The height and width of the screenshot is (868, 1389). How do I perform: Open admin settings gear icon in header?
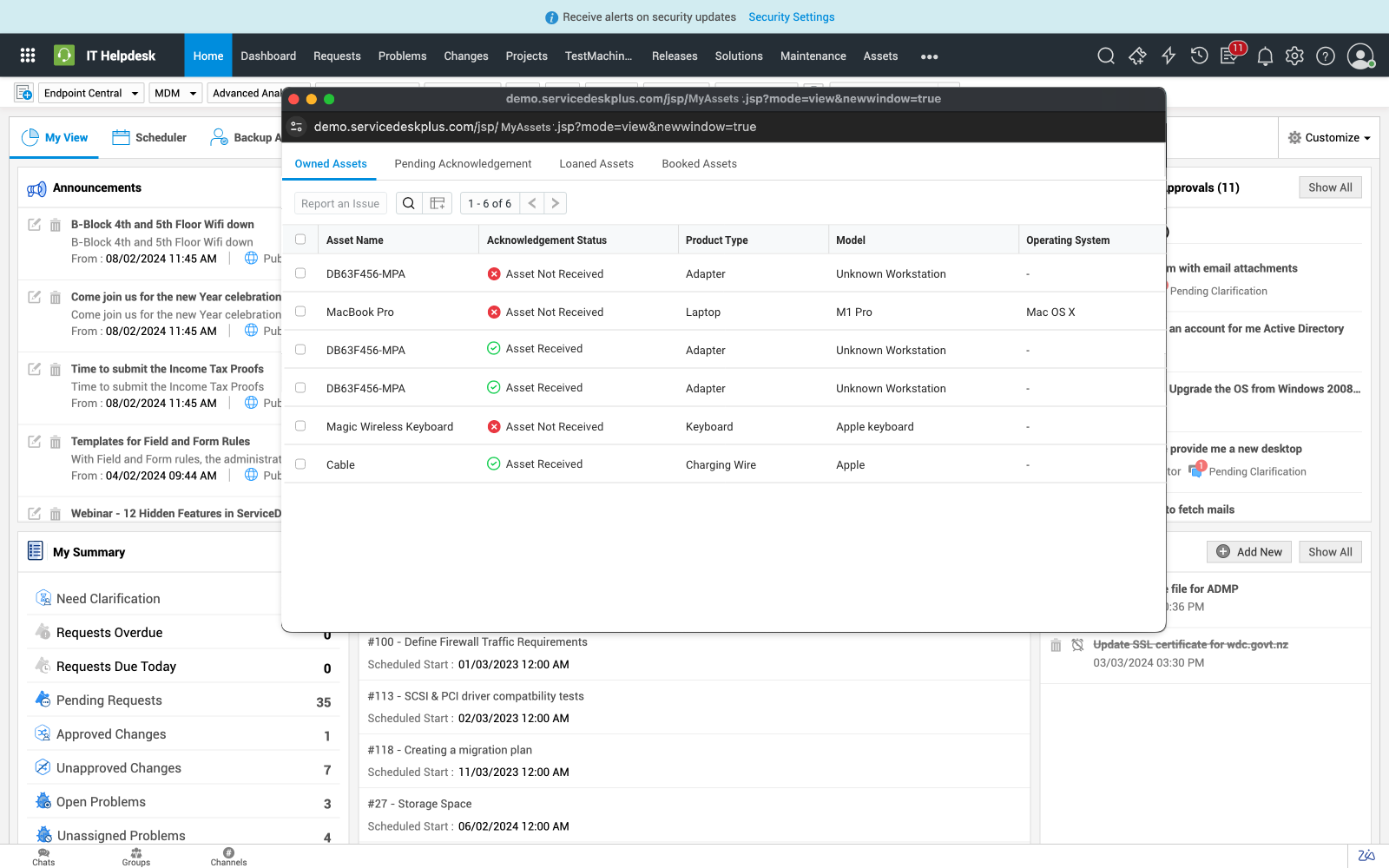(1294, 56)
